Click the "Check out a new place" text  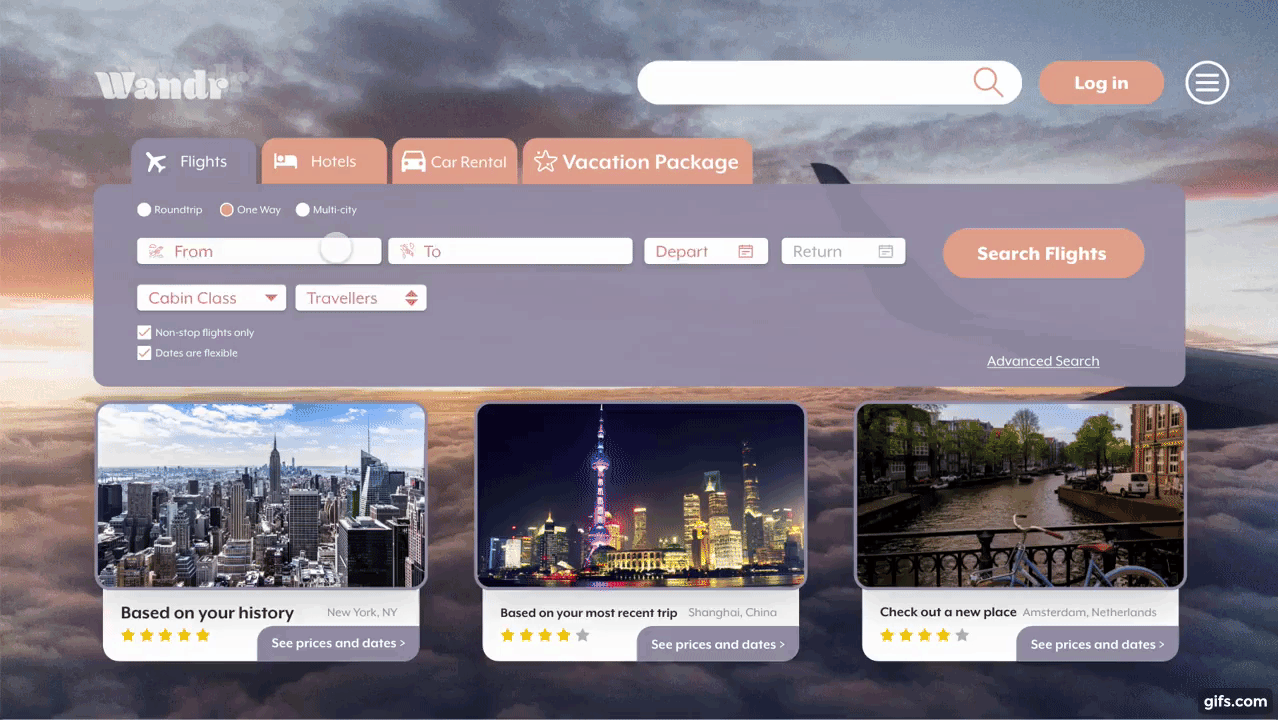[948, 612]
